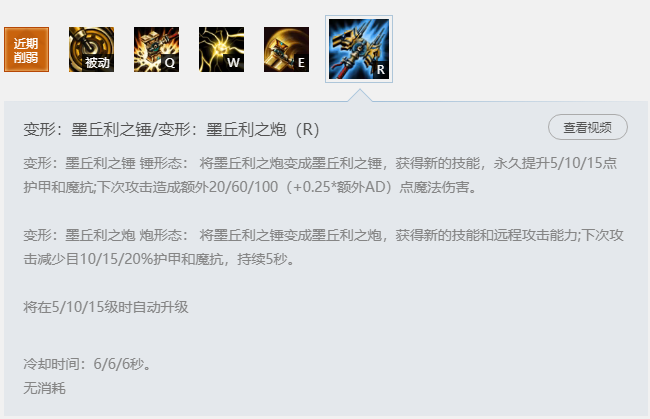Show the W lightning skill icon details
650x419 pixels.
click(221, 49)
